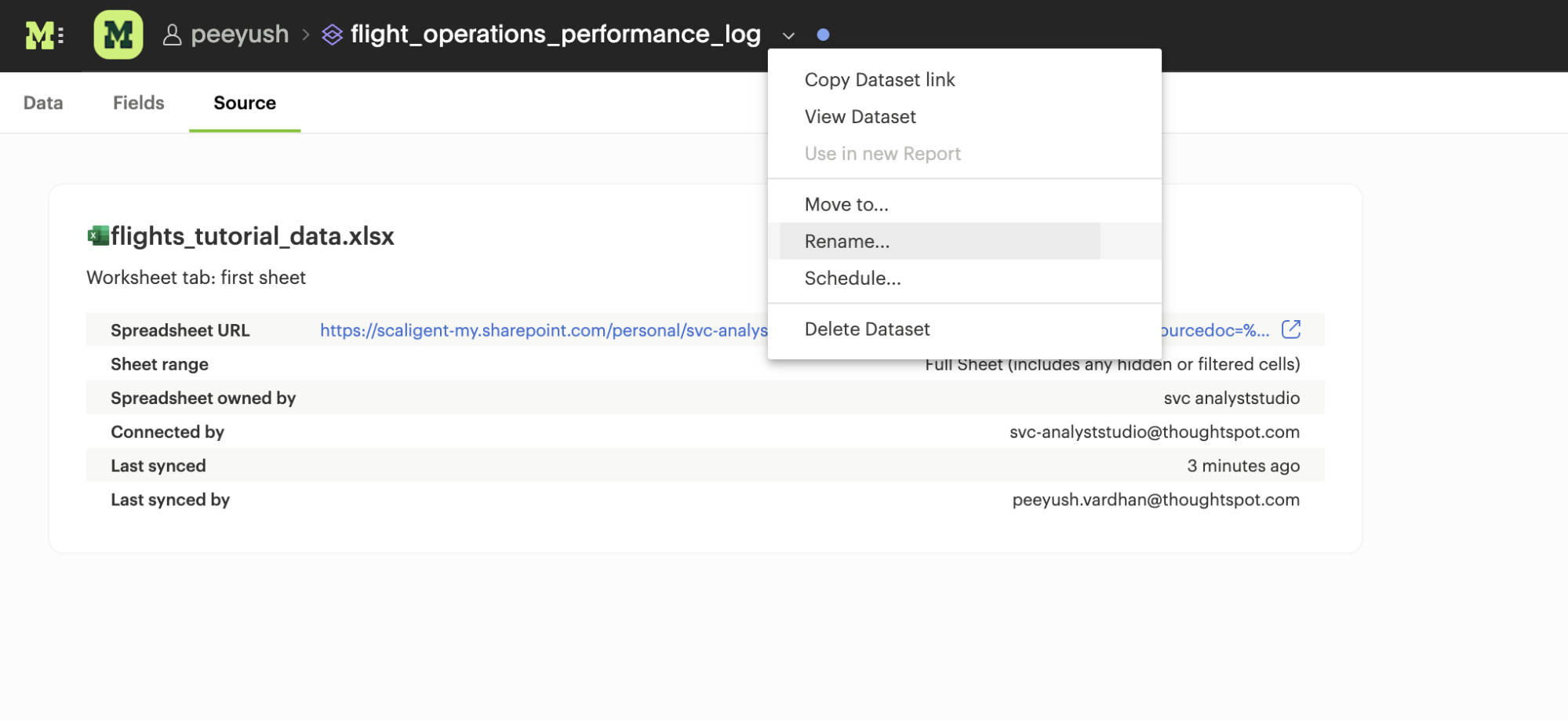Select the Source tab

click(x=245, y=103)
